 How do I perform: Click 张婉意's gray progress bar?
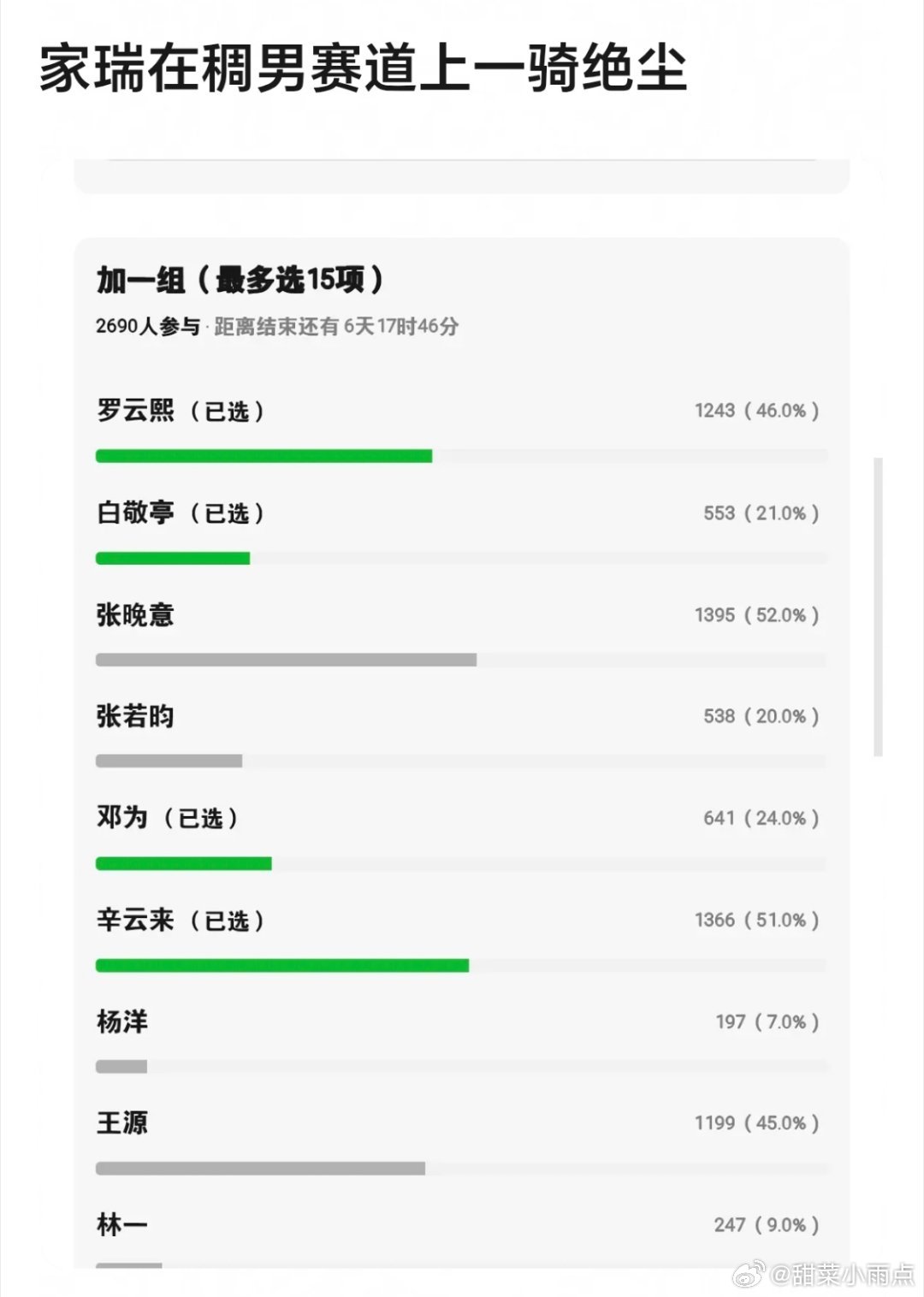(286, 660)
